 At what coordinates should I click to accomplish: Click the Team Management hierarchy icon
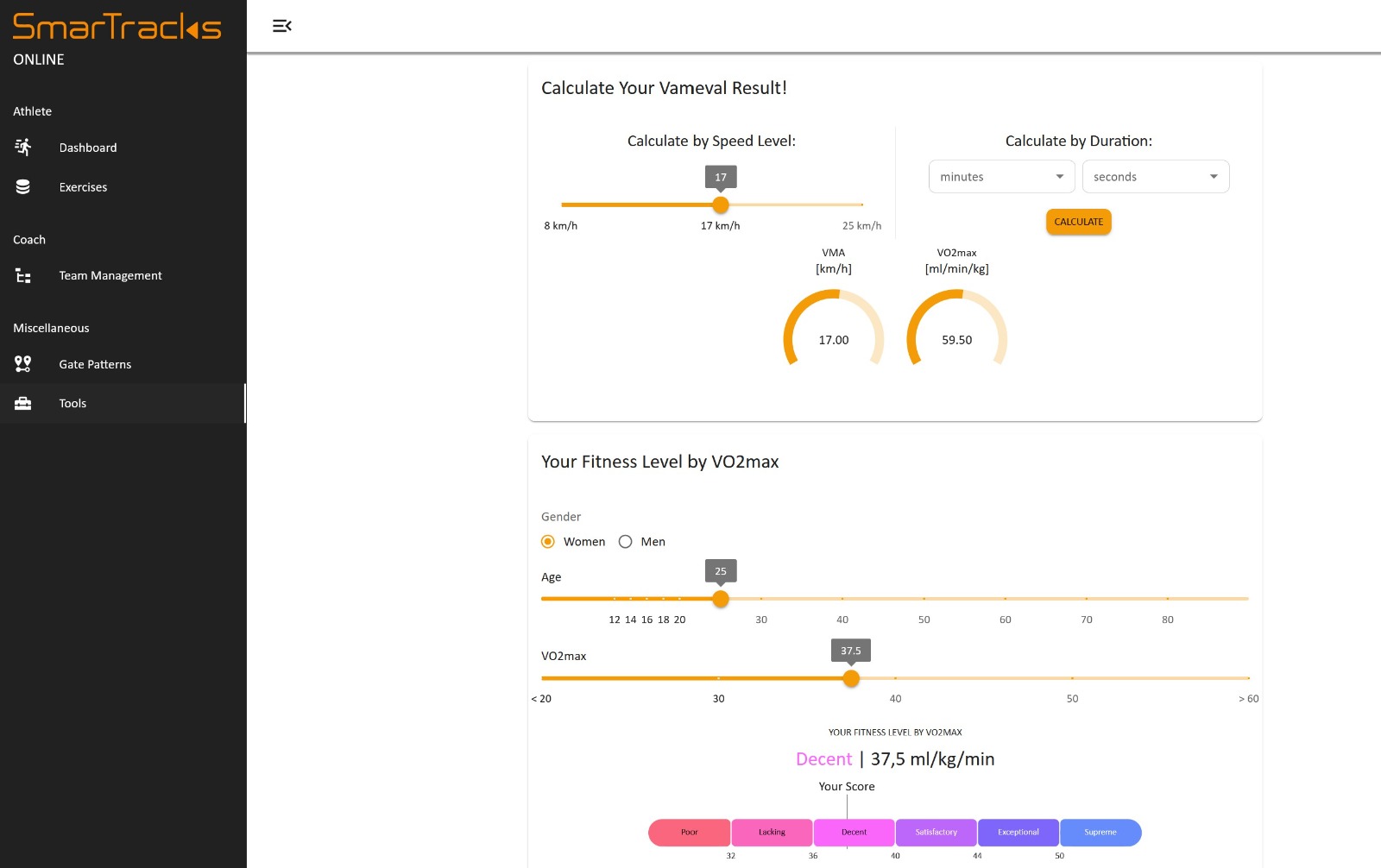[x=23, y=276]
